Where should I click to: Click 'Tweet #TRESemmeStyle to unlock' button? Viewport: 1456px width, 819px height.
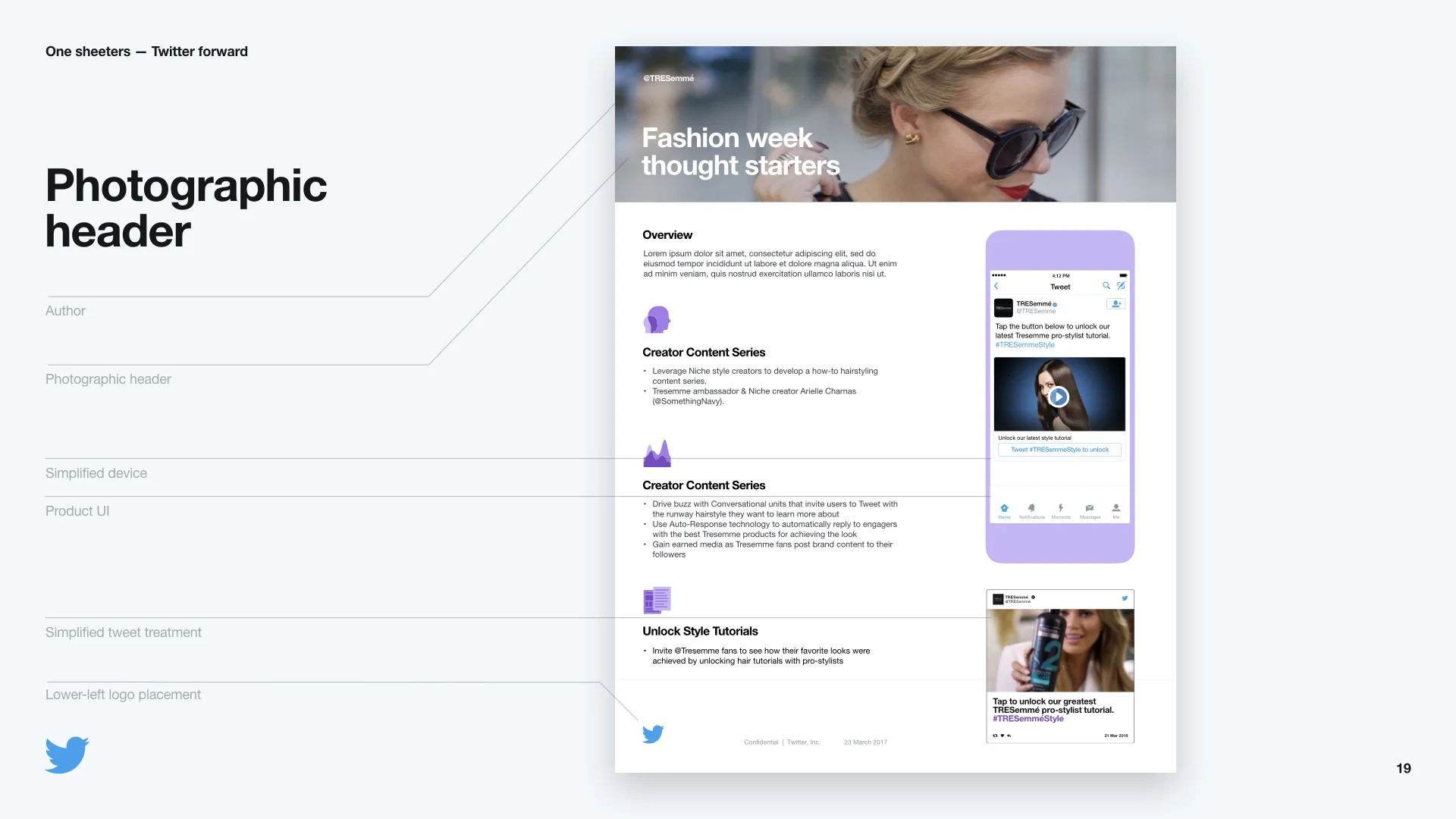click(1059, 450)
